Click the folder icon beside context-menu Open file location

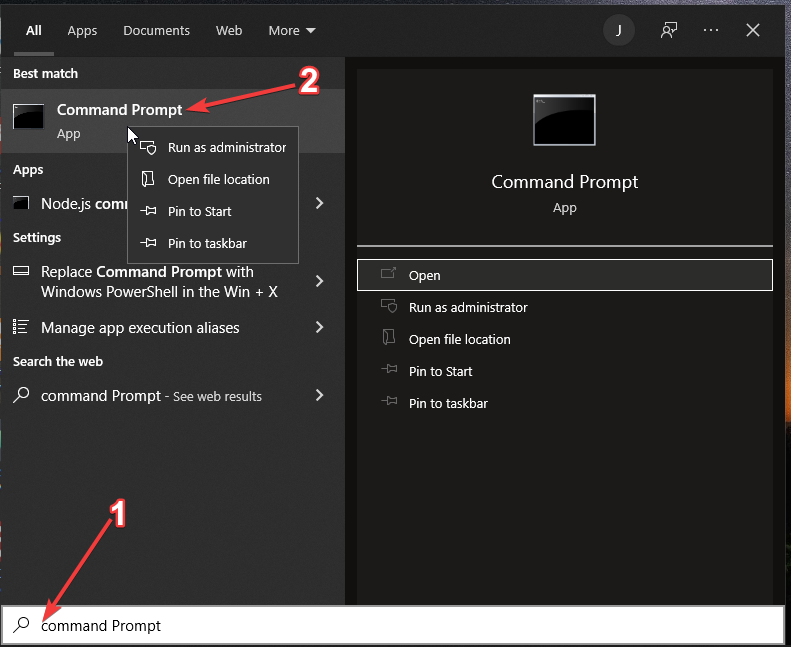point(148,179)
